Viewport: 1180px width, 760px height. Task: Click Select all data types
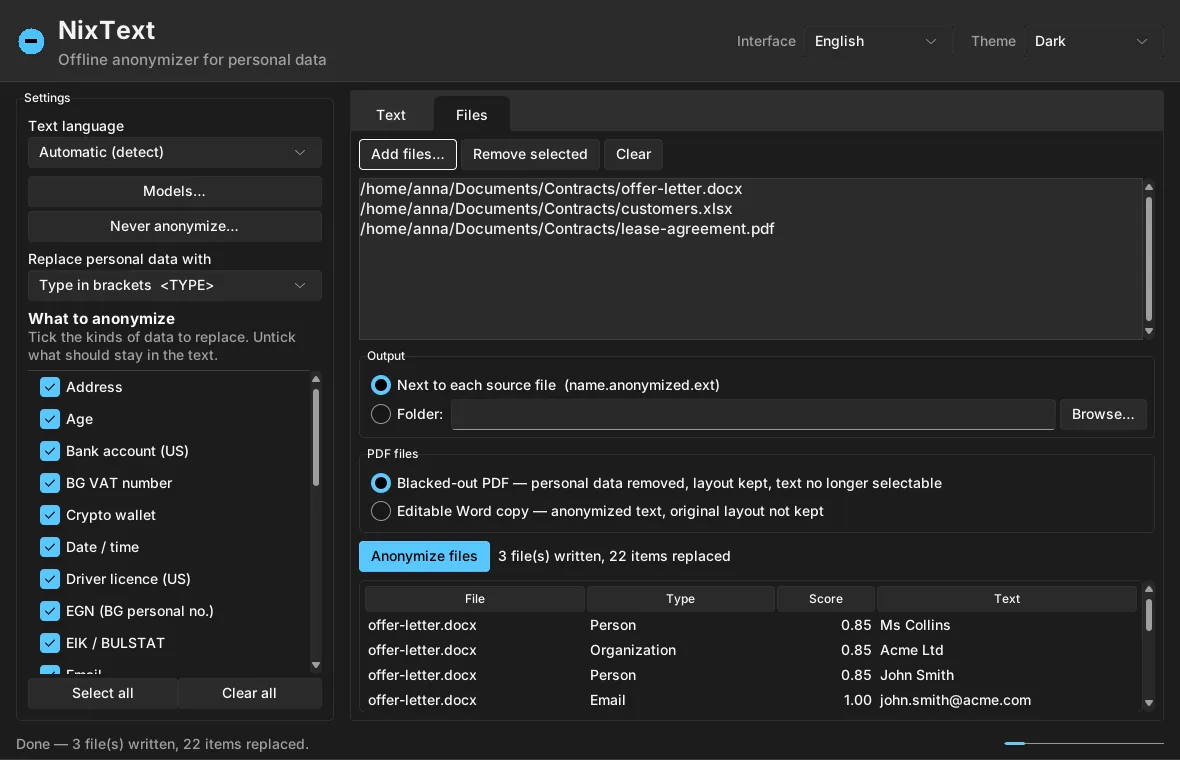click(x=102, y=693)
